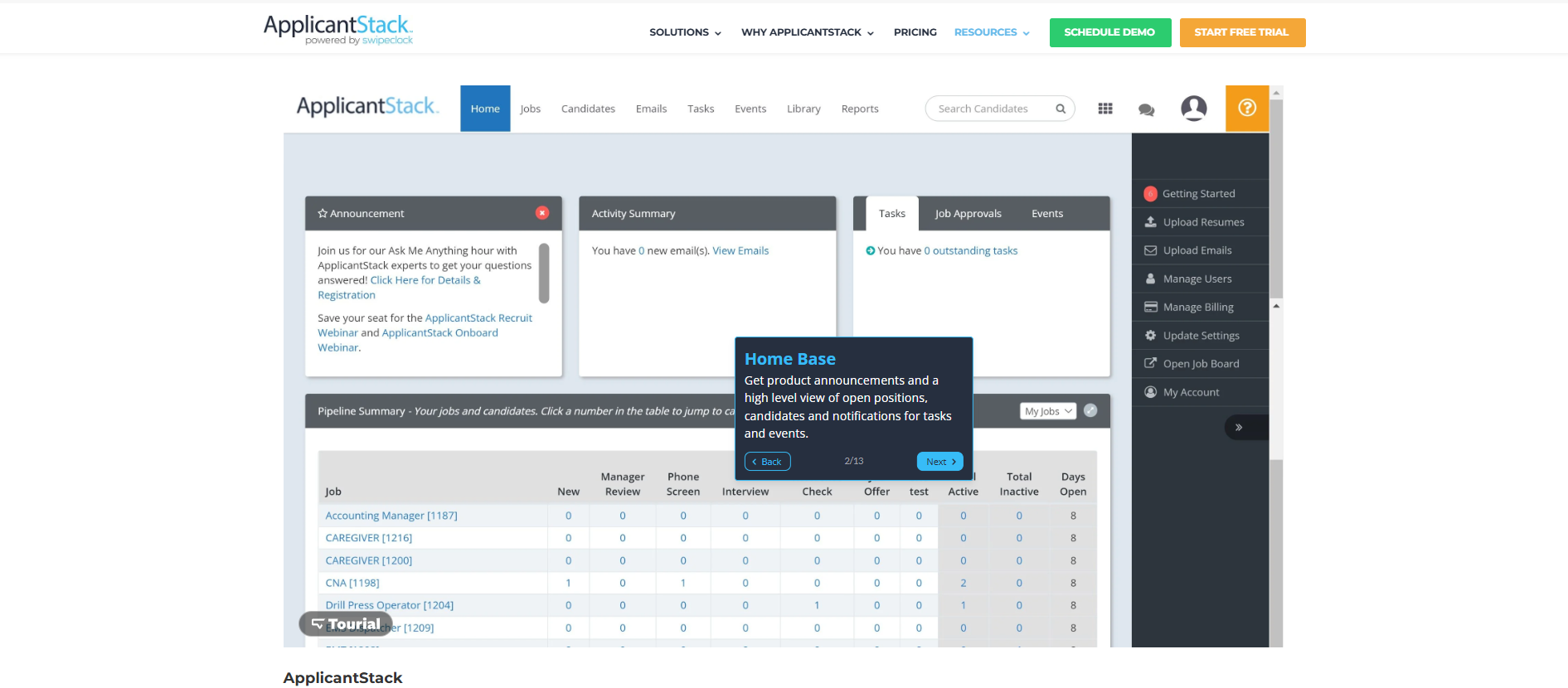Open the Jobs tab
Image resolution: width=1568 pixels, height=688 pixels.
click(531, 109)
